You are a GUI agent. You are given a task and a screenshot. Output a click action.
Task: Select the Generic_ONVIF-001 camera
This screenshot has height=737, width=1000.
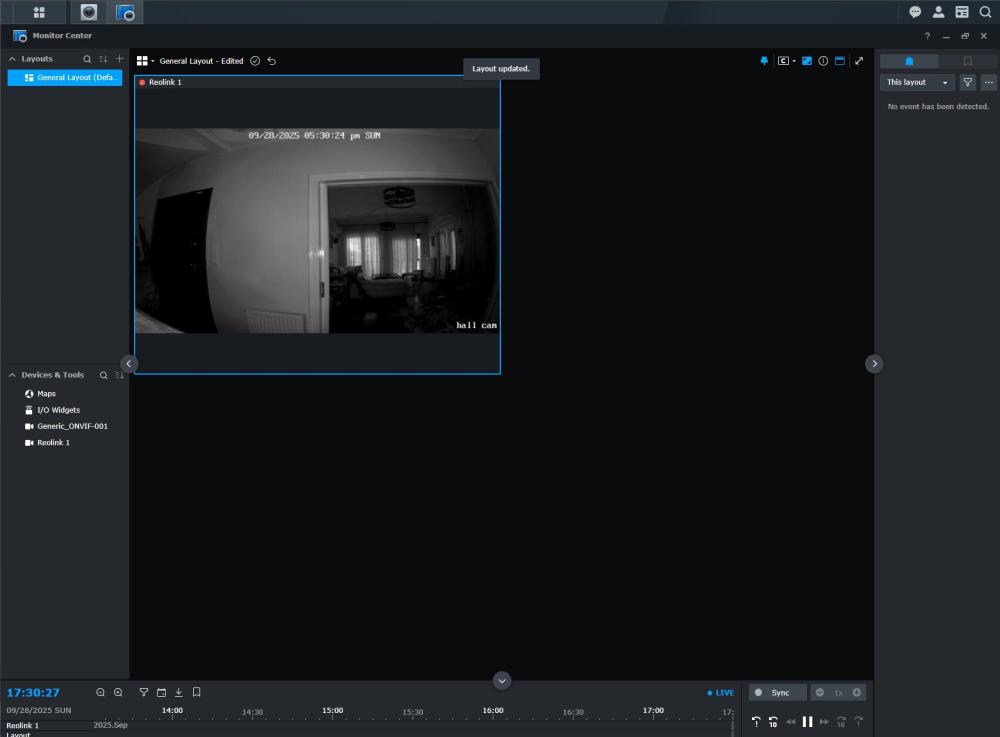66,426
